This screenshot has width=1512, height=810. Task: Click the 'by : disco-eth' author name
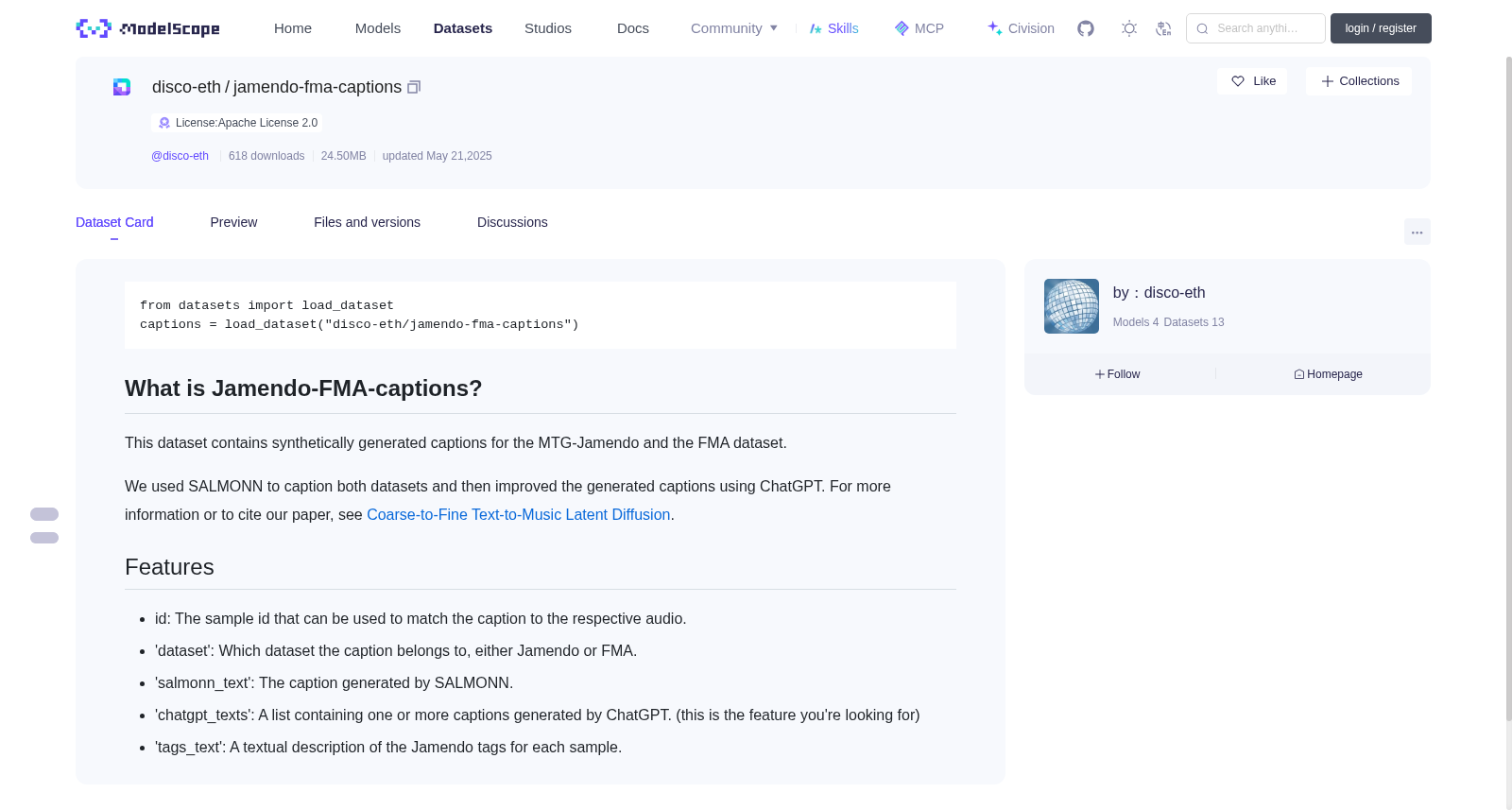[x=1159, y=293]
